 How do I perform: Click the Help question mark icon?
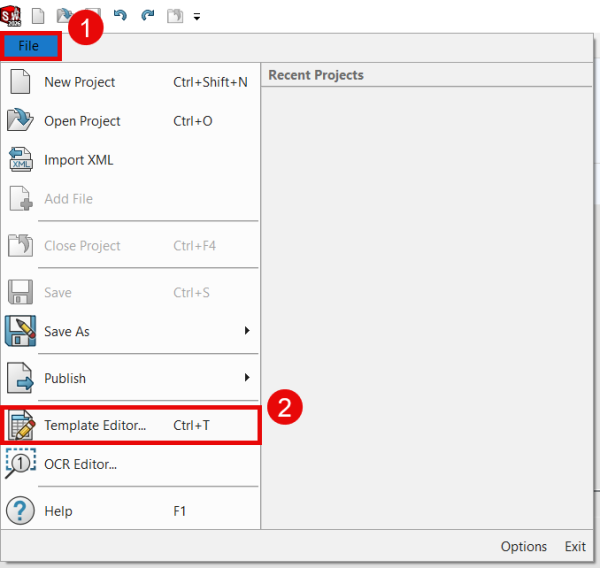point(21,511)
